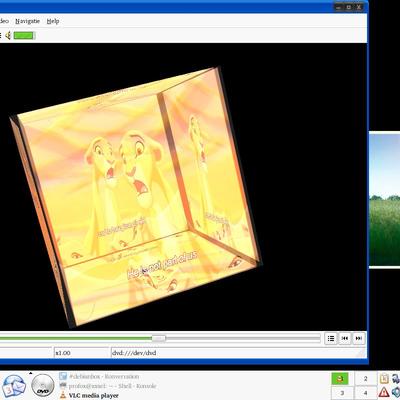This screenshot has height=400, width=400.
Task: Open the Help menu
Action: coord(53,21)
